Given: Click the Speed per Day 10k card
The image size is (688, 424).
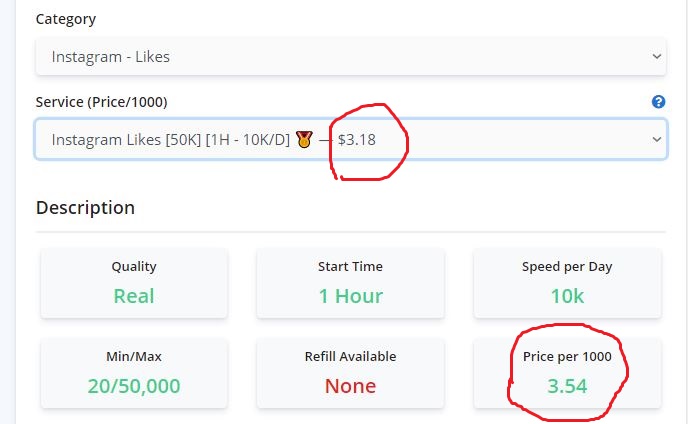Looking at the screenshot, I should tap(567, 283).
